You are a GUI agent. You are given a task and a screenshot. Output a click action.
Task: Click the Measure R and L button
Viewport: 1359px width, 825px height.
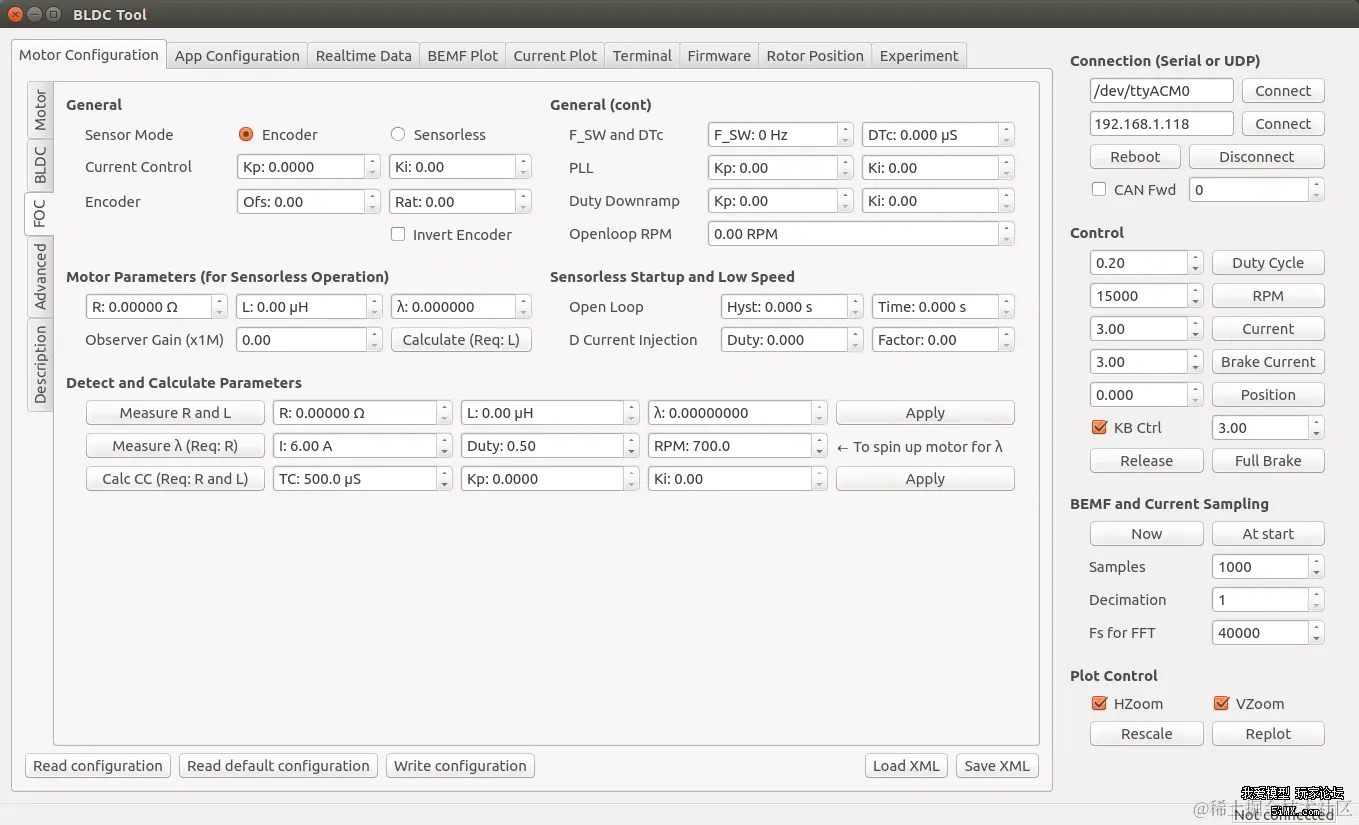tap(175, 413)
